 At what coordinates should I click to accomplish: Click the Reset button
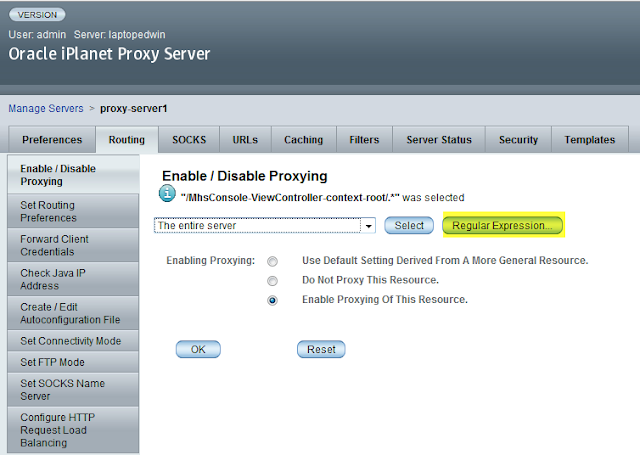pos(321,349)
